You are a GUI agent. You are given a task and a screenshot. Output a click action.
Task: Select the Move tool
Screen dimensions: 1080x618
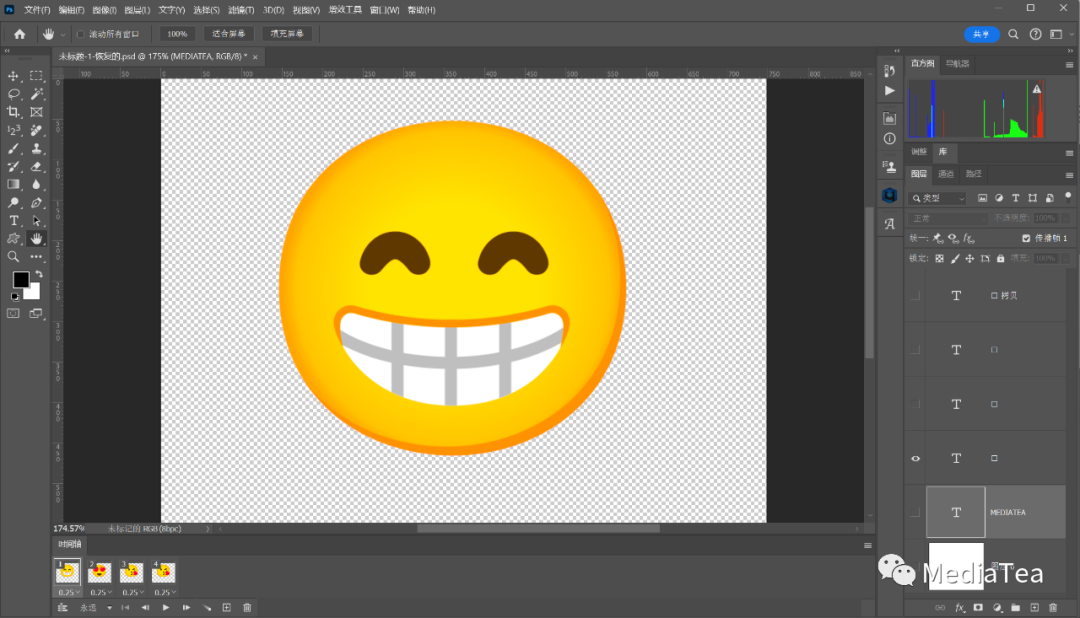pyautogui.click(x=14, y=76)
